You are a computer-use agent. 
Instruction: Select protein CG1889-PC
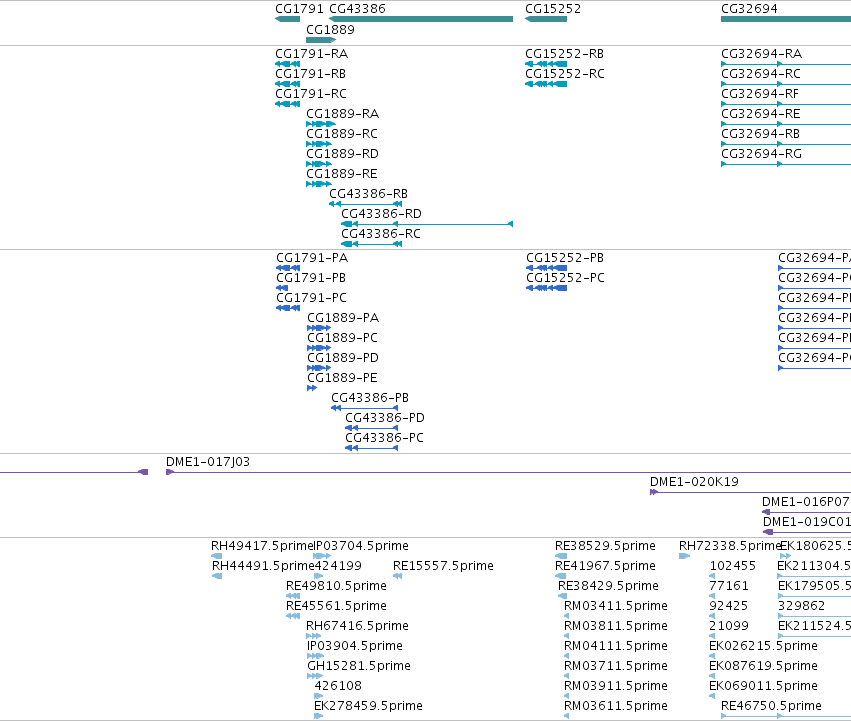[342, 338]
